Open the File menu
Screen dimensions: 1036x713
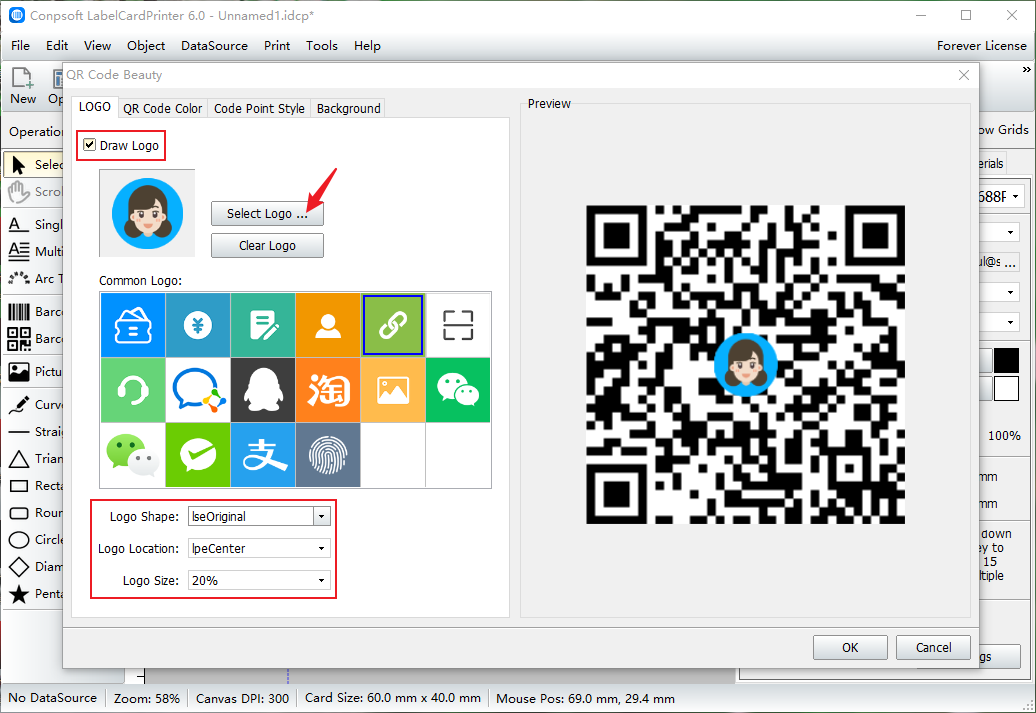[x=20, y=46]
